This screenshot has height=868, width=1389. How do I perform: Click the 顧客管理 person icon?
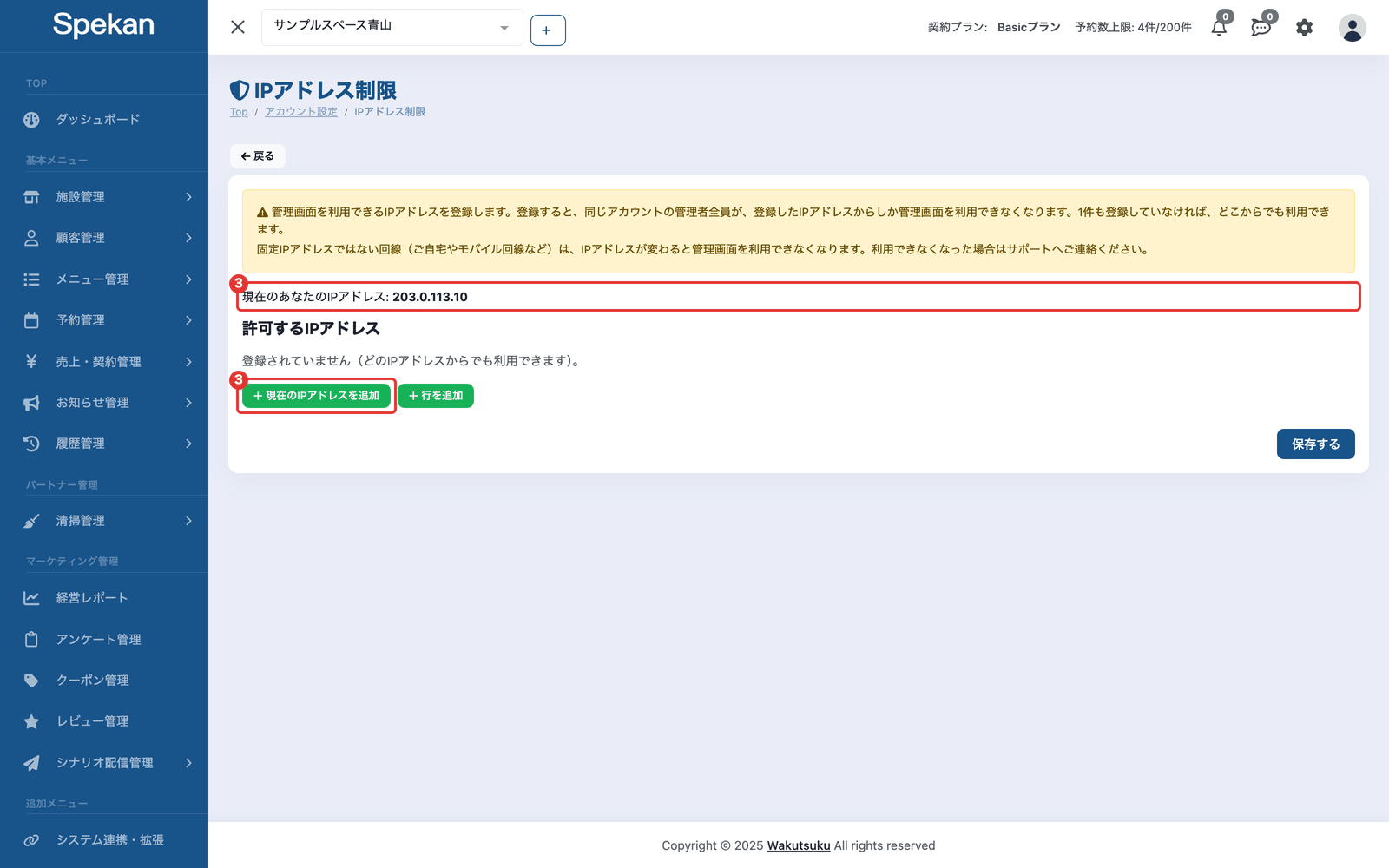click(31, 238)
